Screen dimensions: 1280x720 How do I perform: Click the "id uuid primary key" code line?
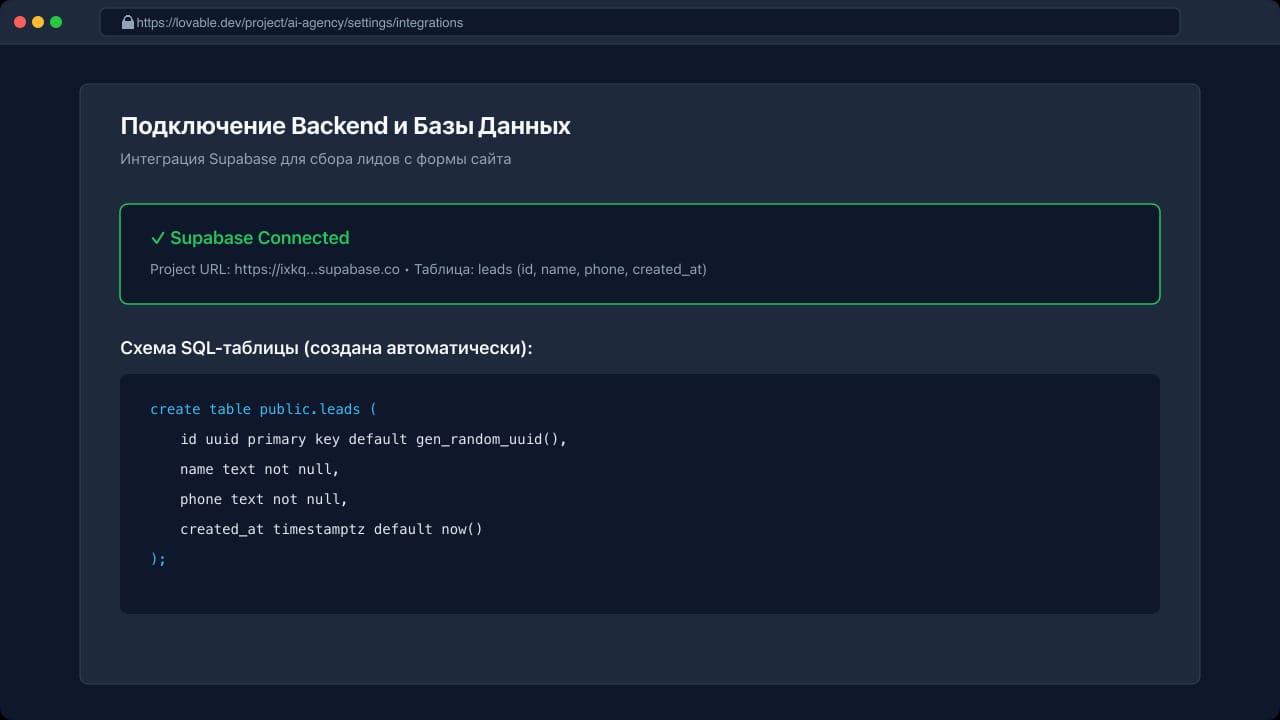373,439
